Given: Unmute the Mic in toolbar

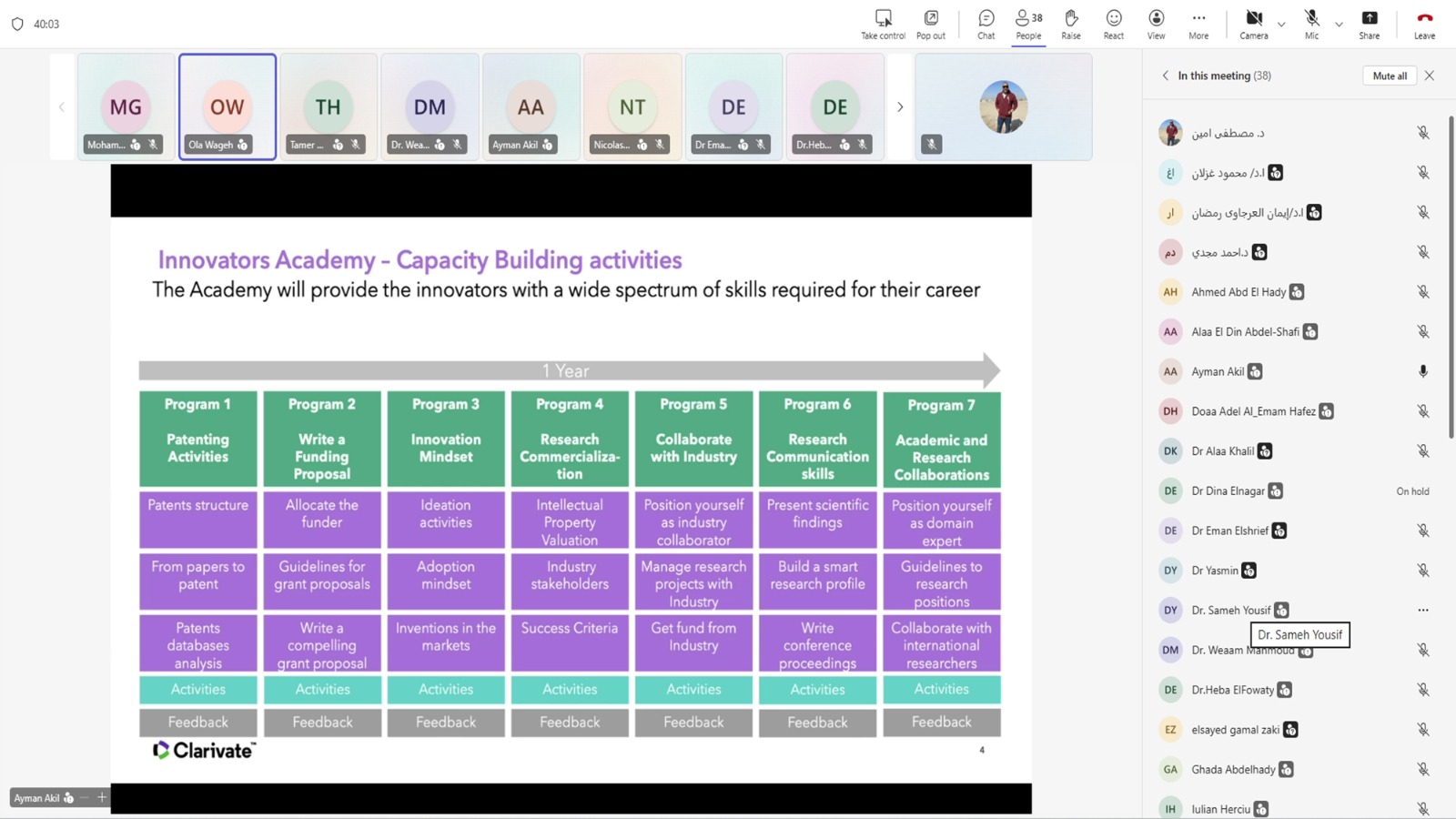Looking at the screenshot, I should 1311,18.
